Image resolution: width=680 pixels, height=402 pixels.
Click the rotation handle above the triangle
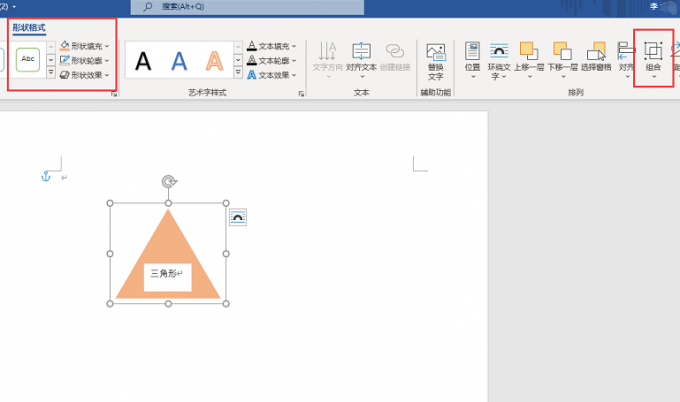(x=169, y=181)
